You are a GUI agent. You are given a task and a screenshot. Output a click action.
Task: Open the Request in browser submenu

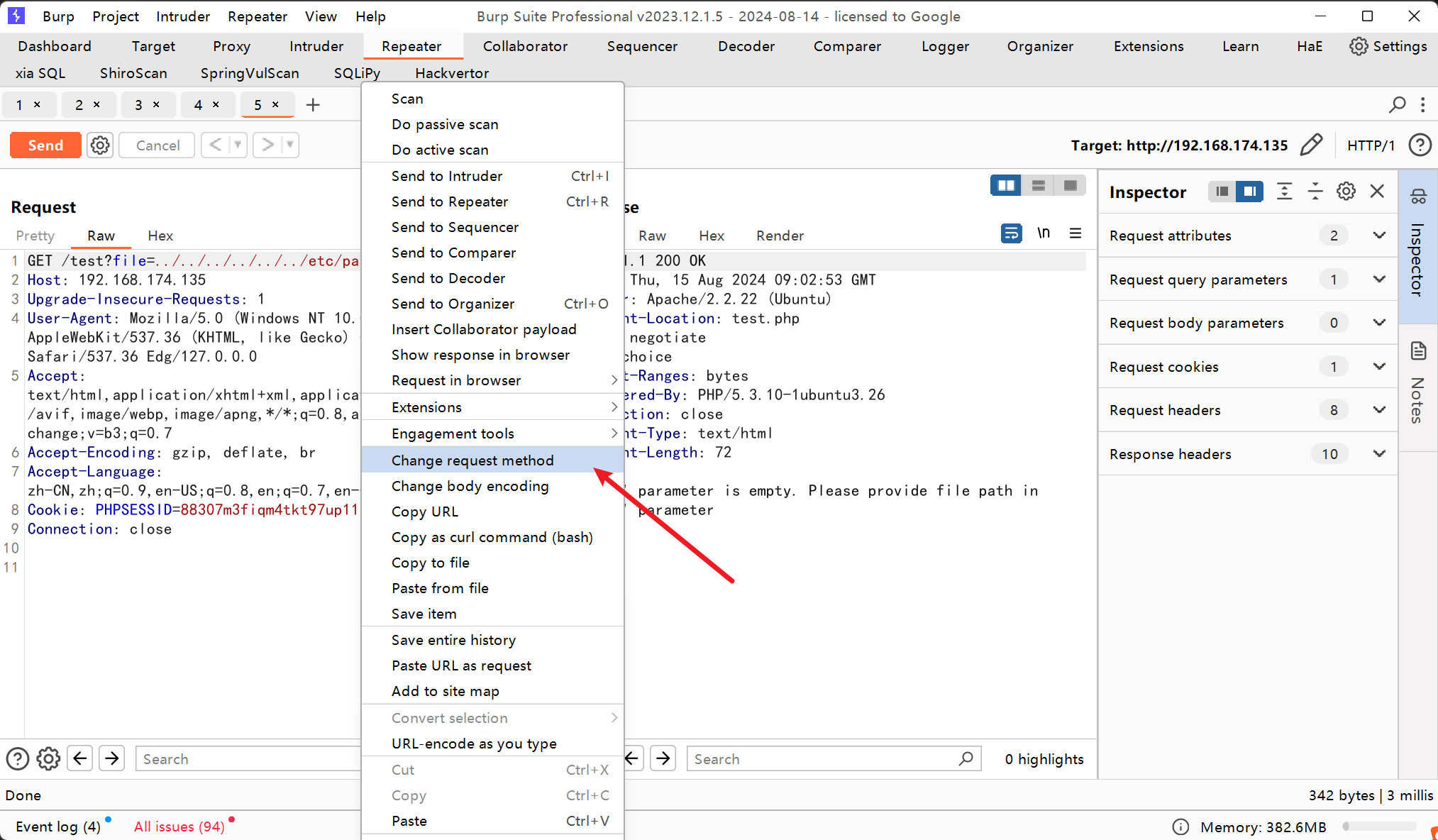point(492,380)
